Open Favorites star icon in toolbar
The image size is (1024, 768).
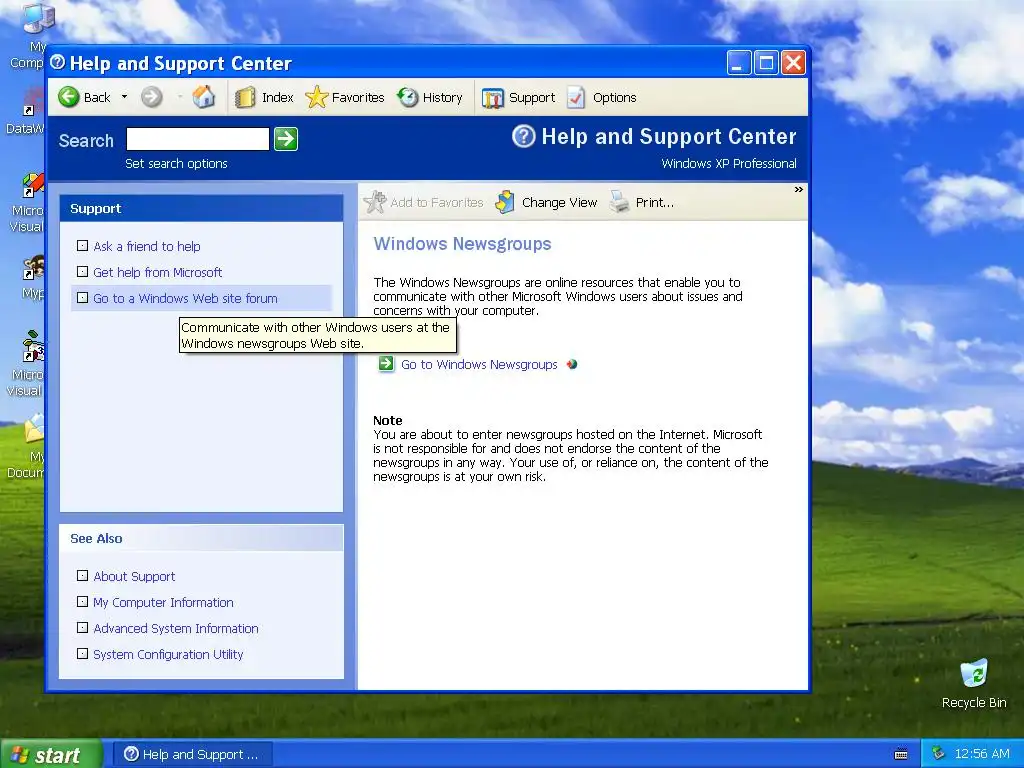316,97
